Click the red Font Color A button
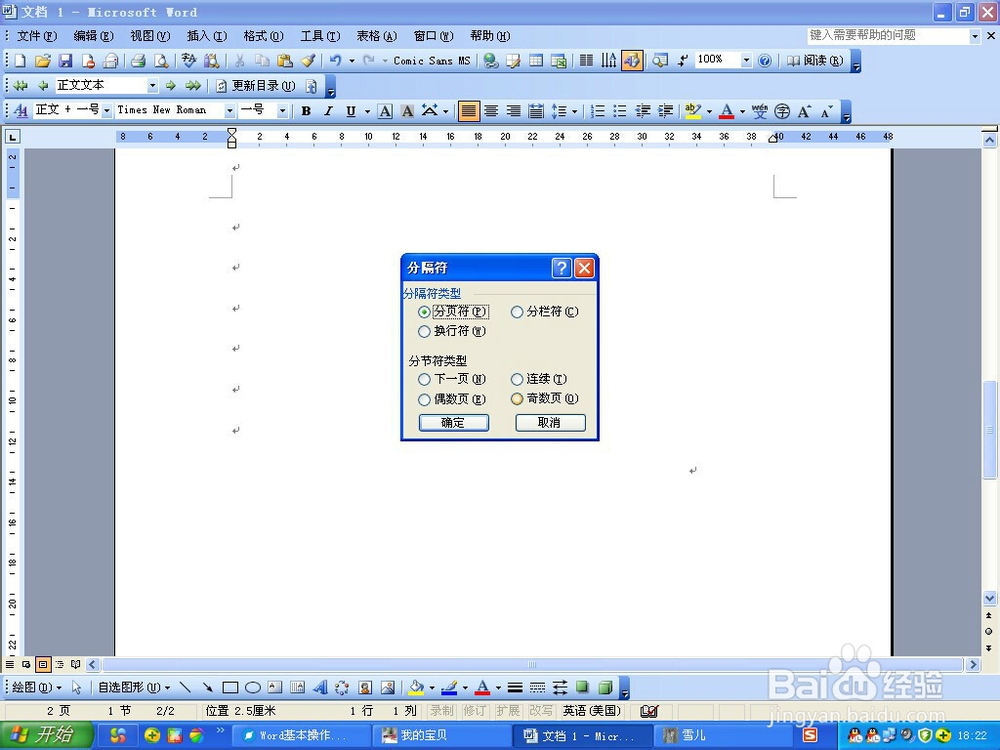The width and height of the screenshot is (1000, 750). tap(726, 111)
